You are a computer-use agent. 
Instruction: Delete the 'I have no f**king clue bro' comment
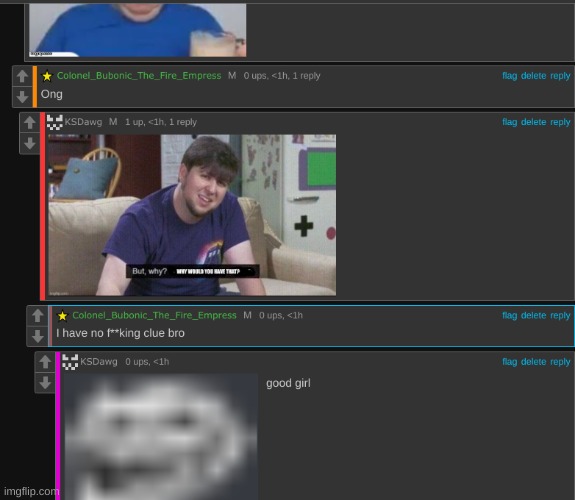coord(533,315)
